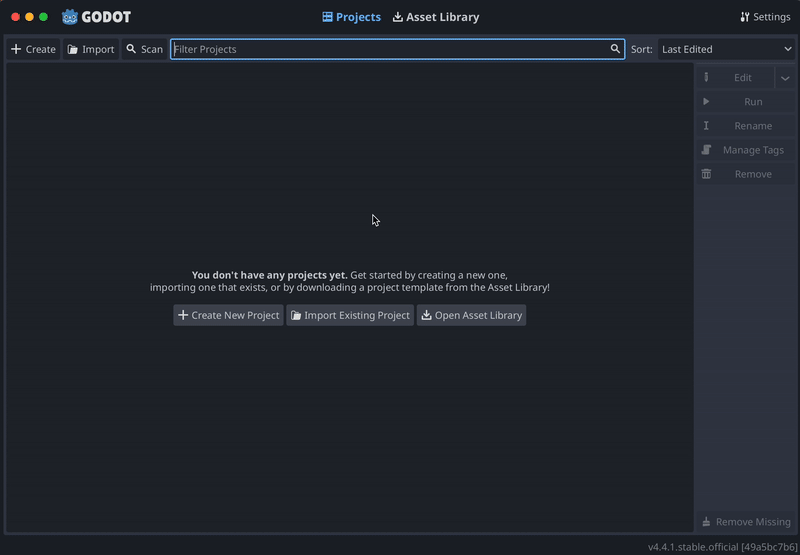Screen dimensions: 800x555
Task: Click Open Asset Library button
Action: pyautogui.click(x=471, y=315)
